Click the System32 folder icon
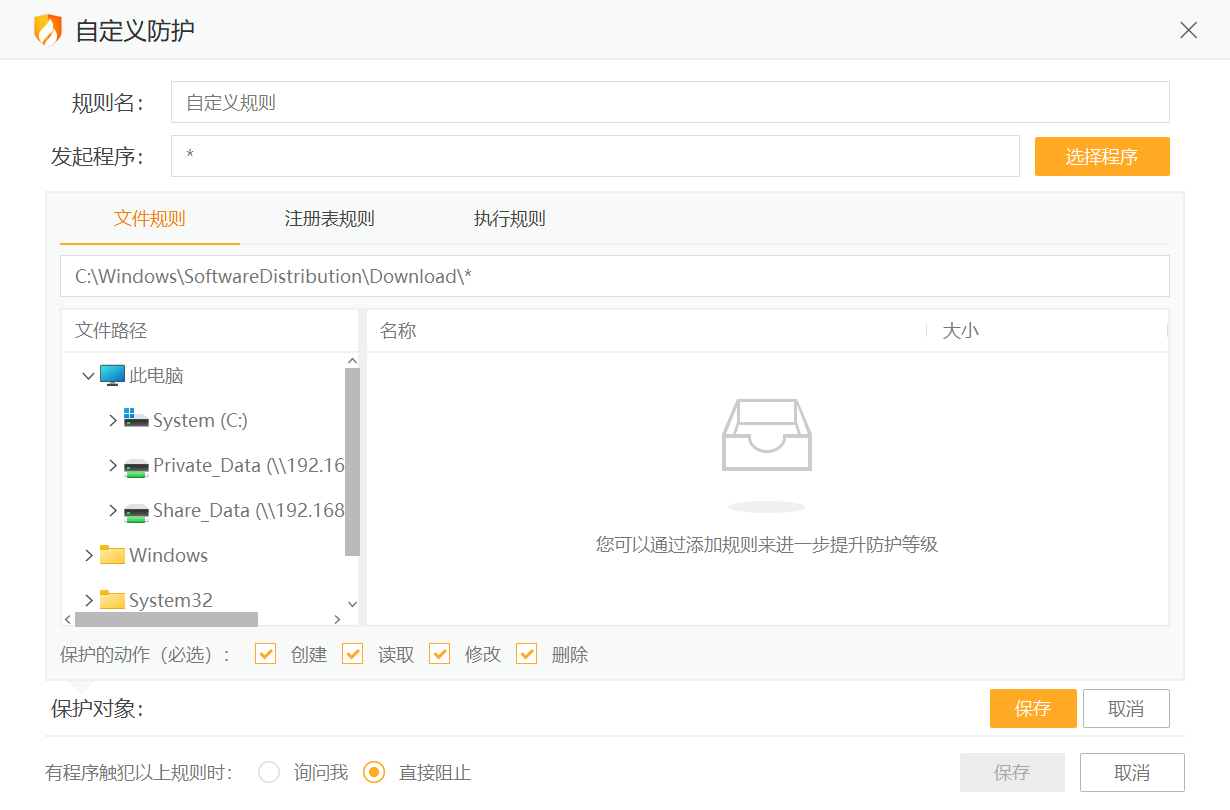1230x810 pixels. click(x=112, y=600)
